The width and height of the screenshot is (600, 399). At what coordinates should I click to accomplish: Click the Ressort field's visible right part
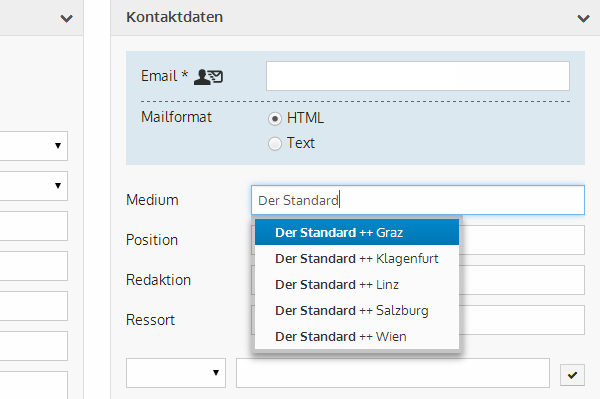click(x=522, y=320)
